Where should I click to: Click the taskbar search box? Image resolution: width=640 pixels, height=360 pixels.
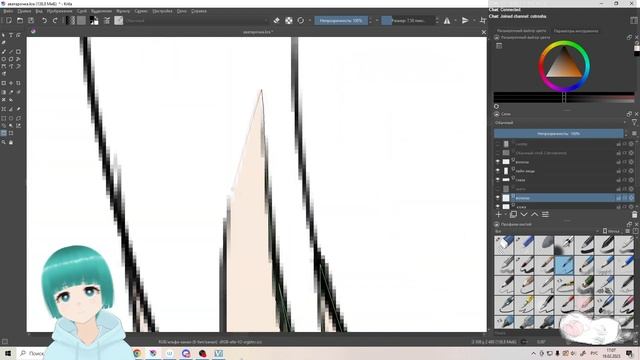point(32,353)
